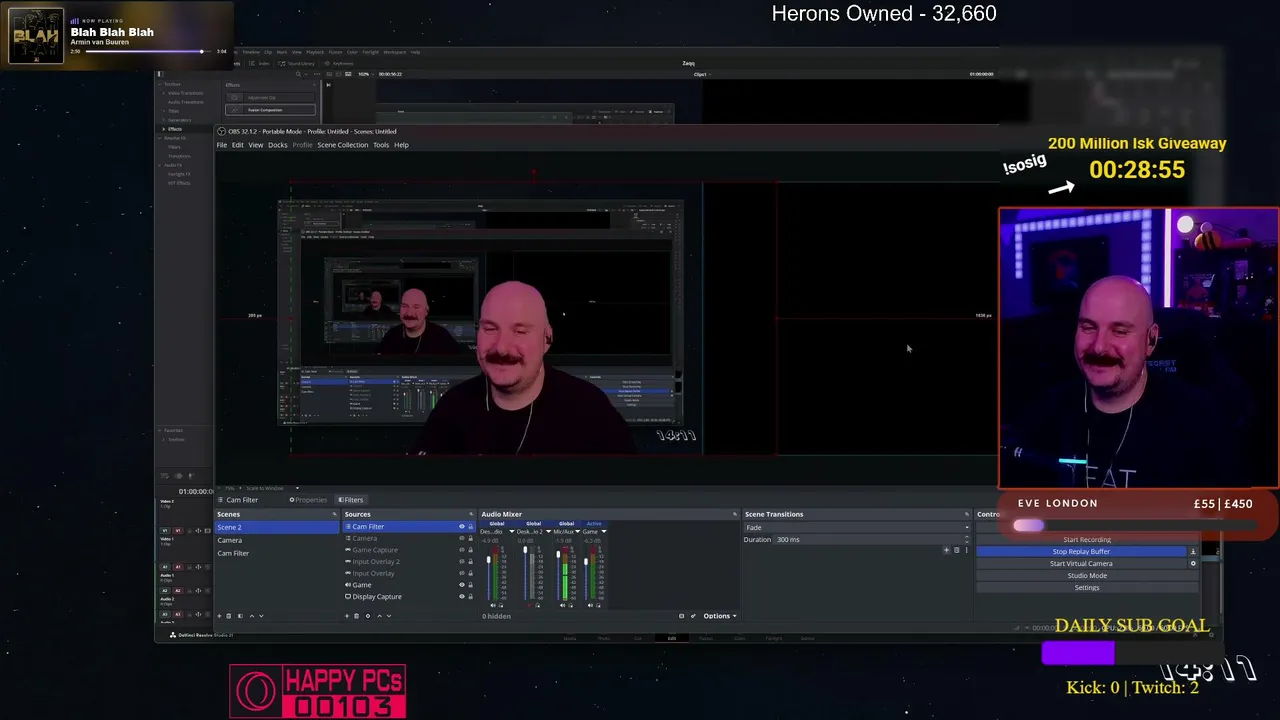Move source up in Sources toolbar
Viewport: 1280px width, 720px height.
coord(378,616)
